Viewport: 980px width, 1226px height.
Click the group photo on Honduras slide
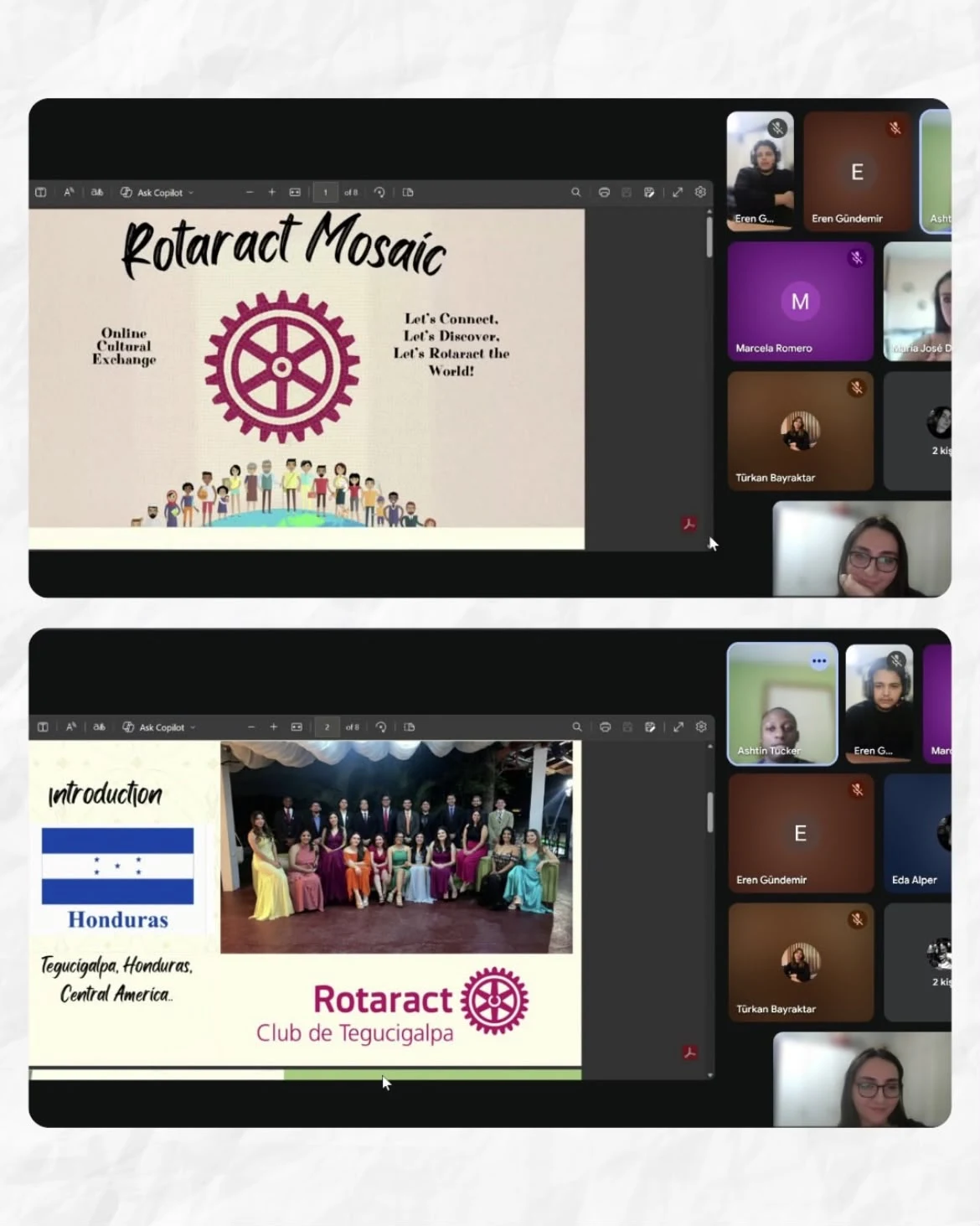(396, 847)
